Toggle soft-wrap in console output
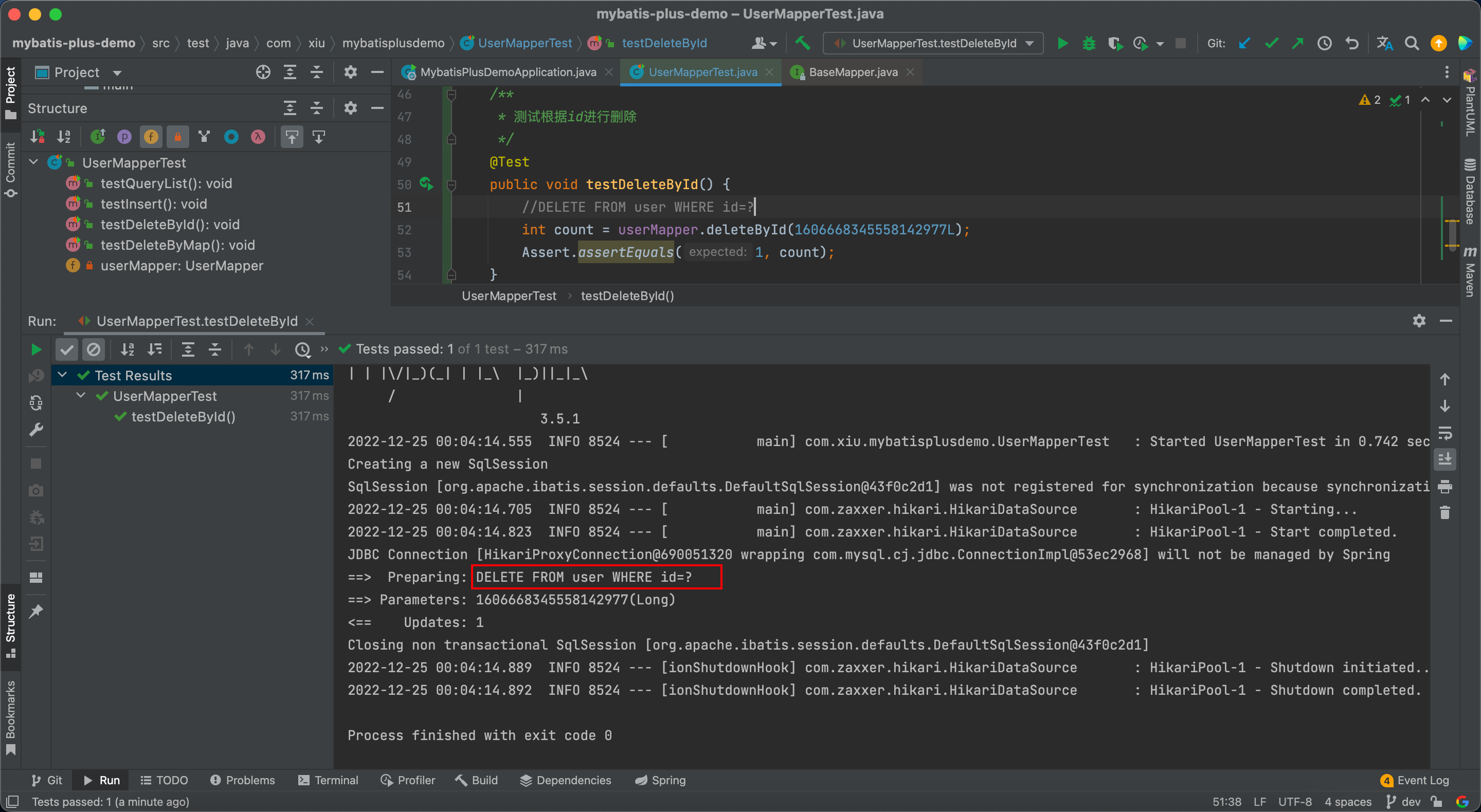Screen dimensions: 1481x812 pyautogui.click(x=1445, y=433)
